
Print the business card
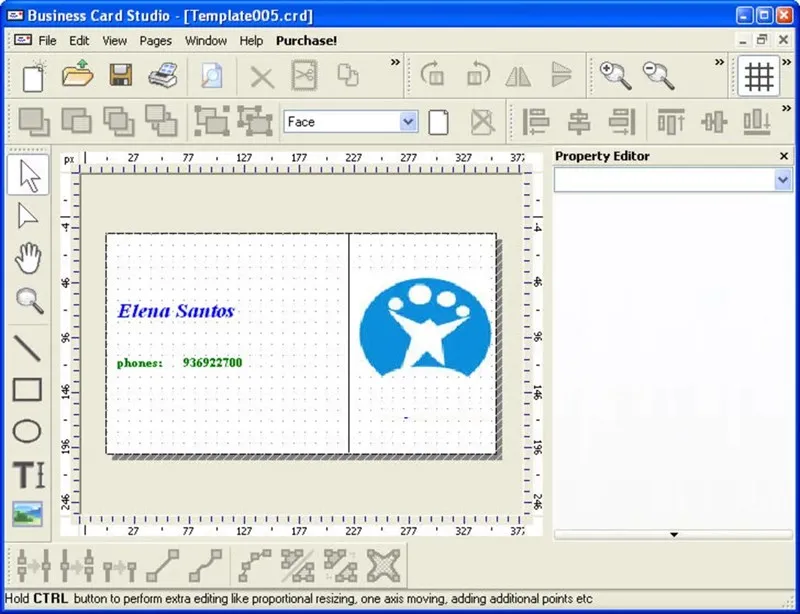(164, 75)
